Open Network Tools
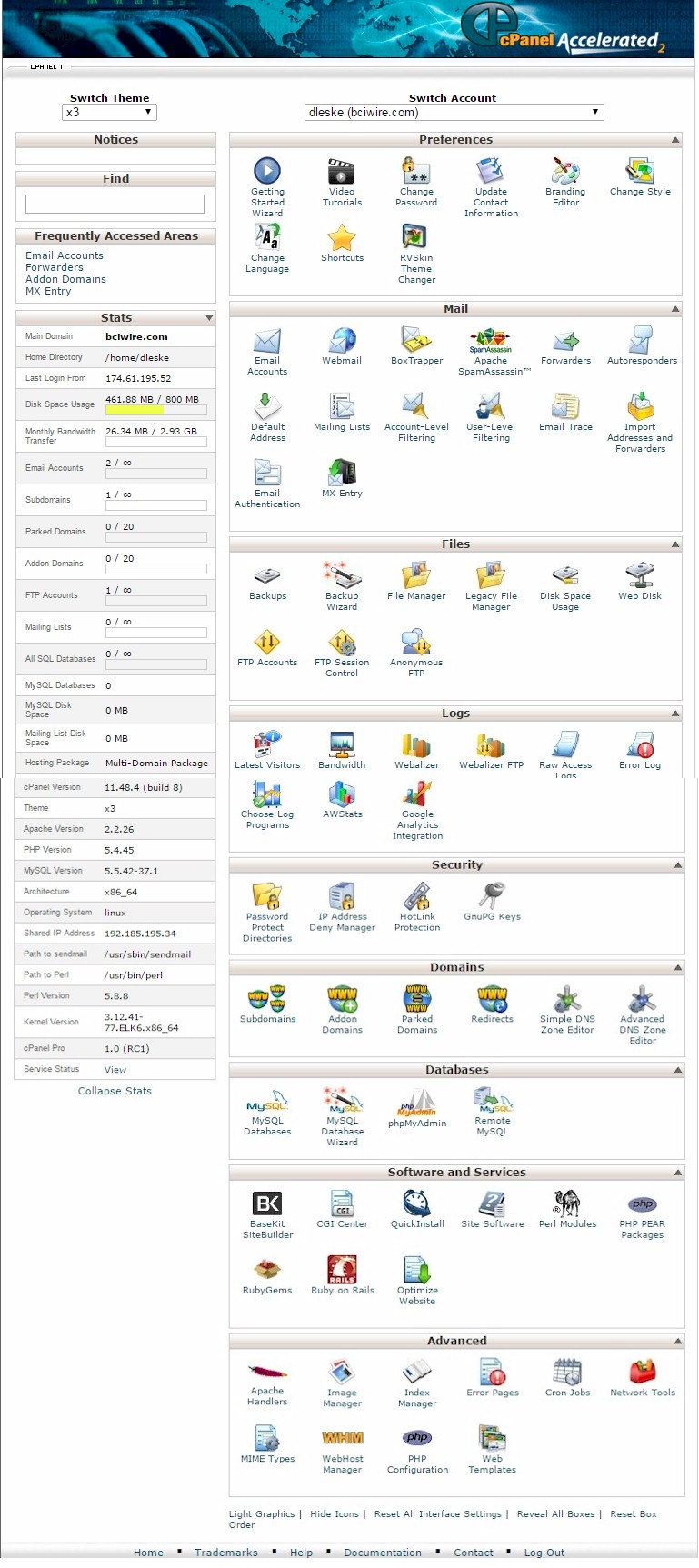 (643, 1373)
